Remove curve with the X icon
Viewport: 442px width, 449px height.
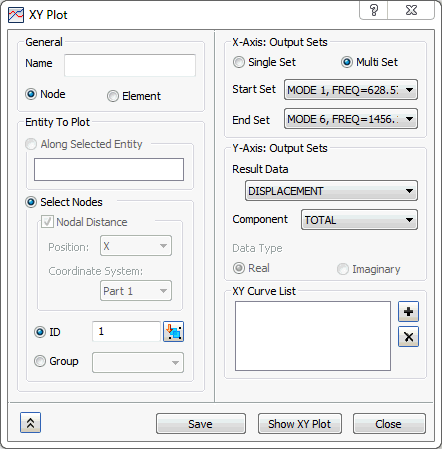click(x=408, y=337)
